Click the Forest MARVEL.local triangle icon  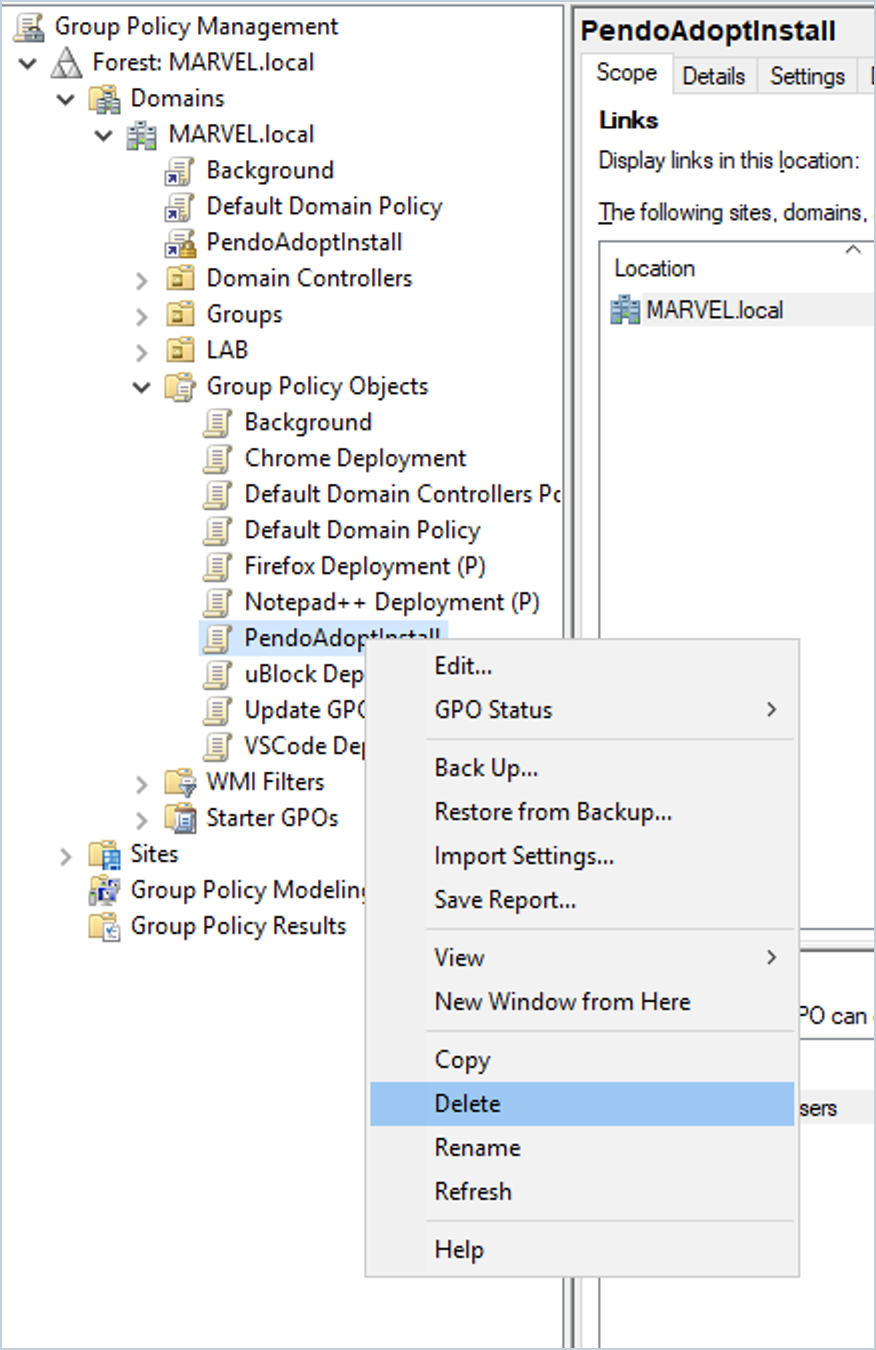click(x=67, y=63)
